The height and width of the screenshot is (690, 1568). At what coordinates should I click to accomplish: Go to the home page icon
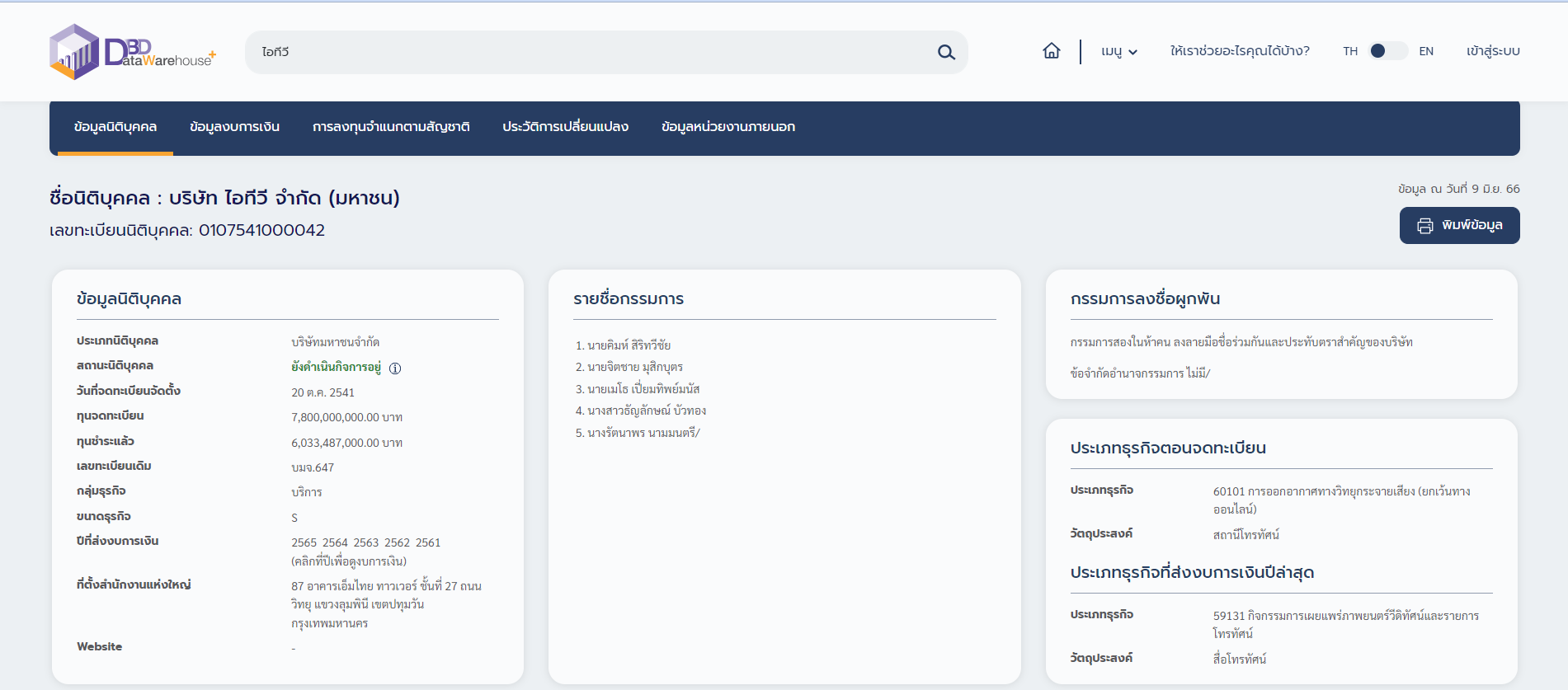[1051, 51]
